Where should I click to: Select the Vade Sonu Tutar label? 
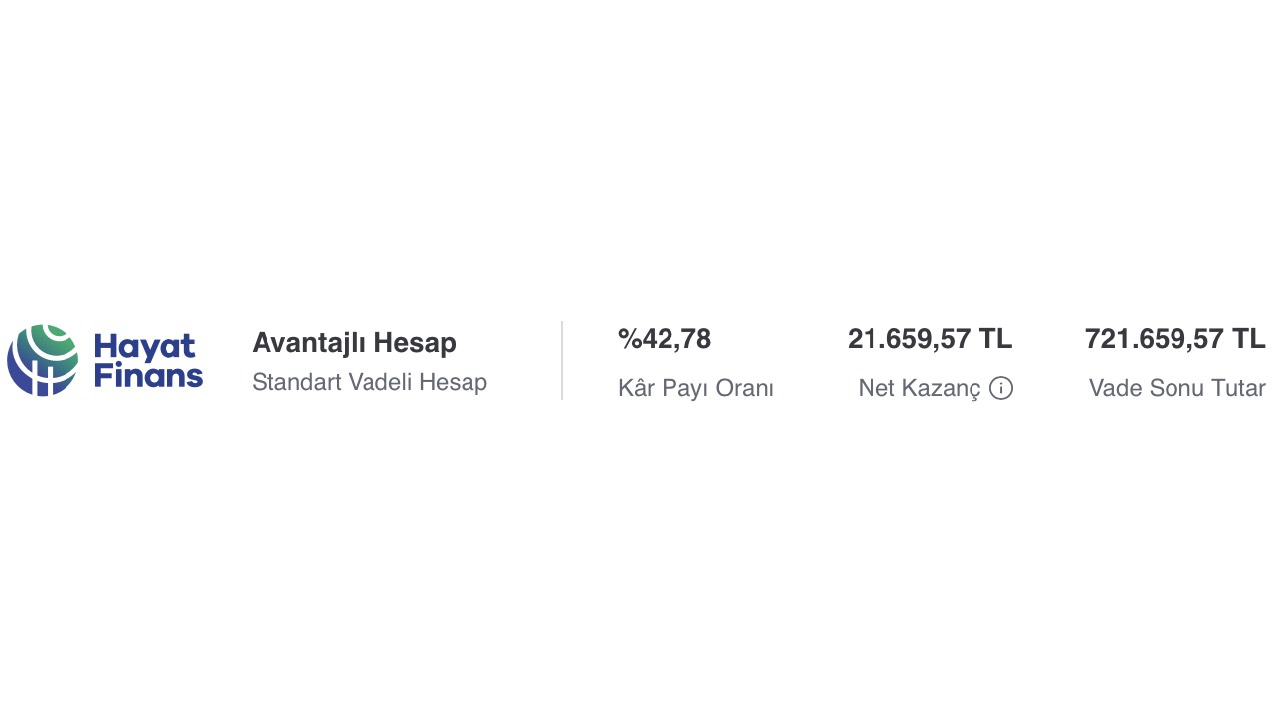pos(1177,388)
